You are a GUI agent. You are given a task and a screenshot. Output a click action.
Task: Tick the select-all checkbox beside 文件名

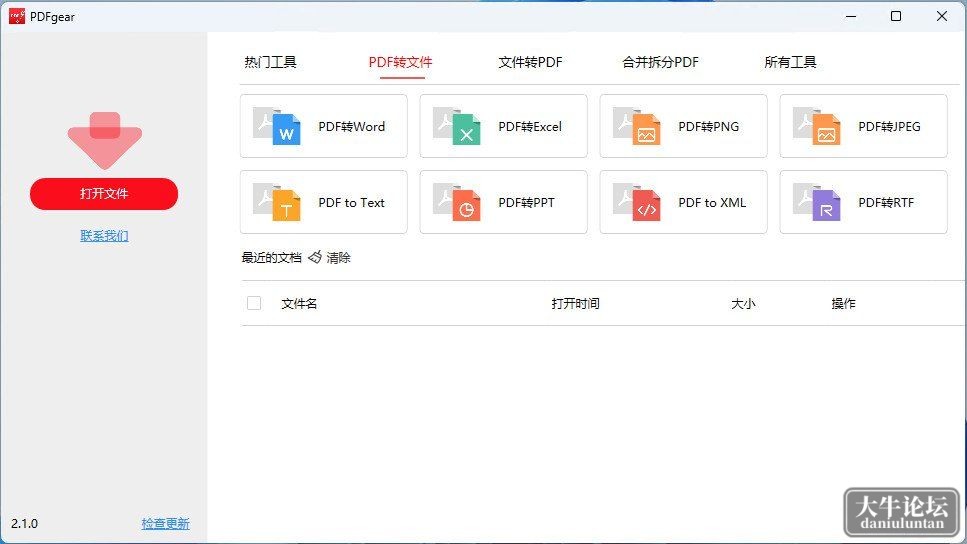coord(253,303)
